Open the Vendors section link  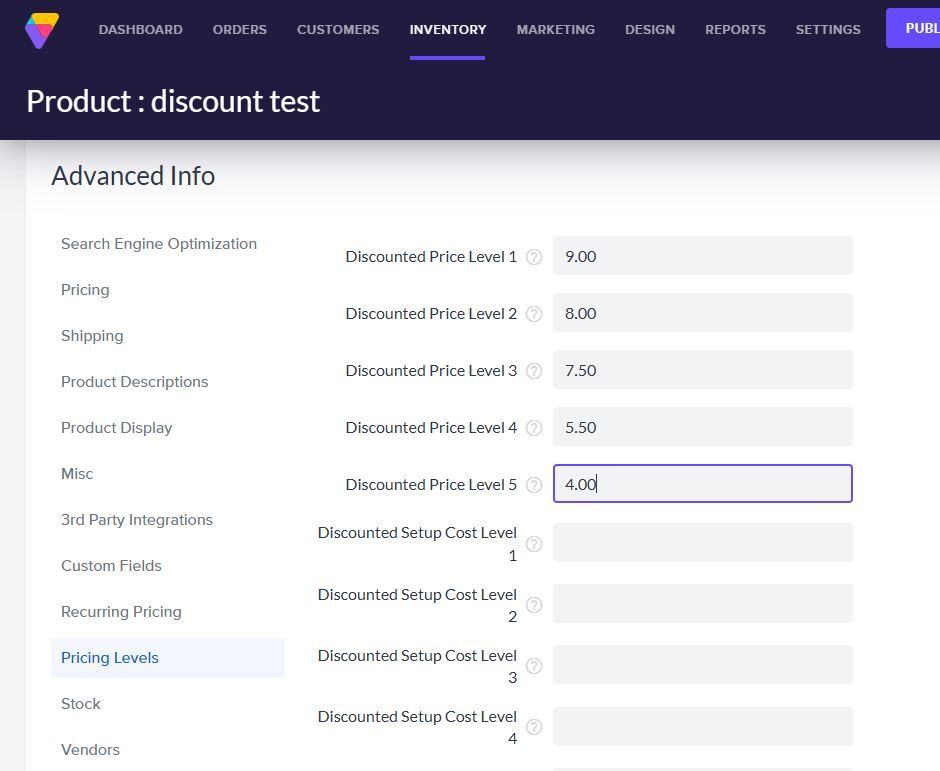tap(90, 750)
